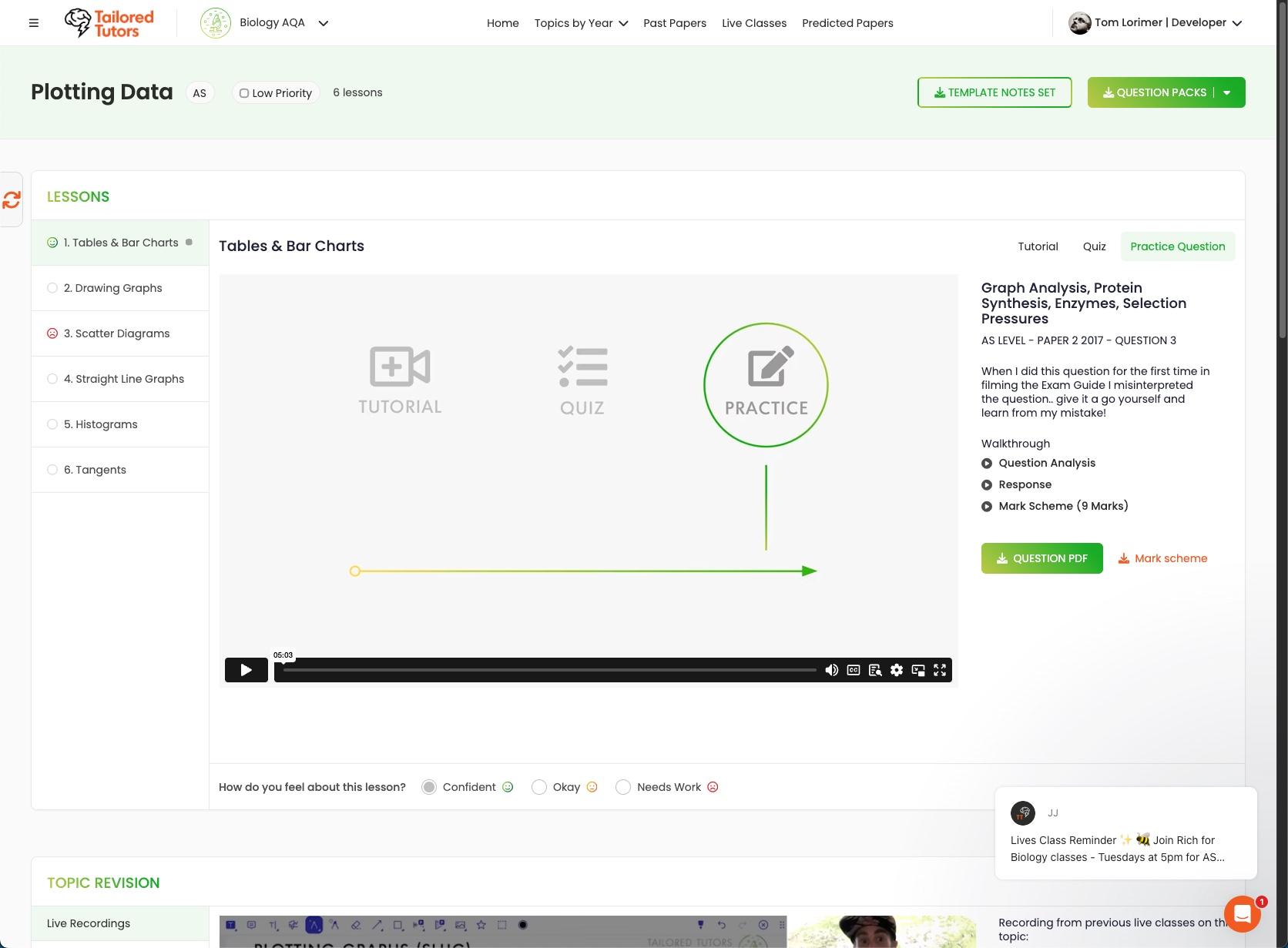1288x948 pixels.
Task: Click the orange refresh sync icon
Action: point(12,200)
